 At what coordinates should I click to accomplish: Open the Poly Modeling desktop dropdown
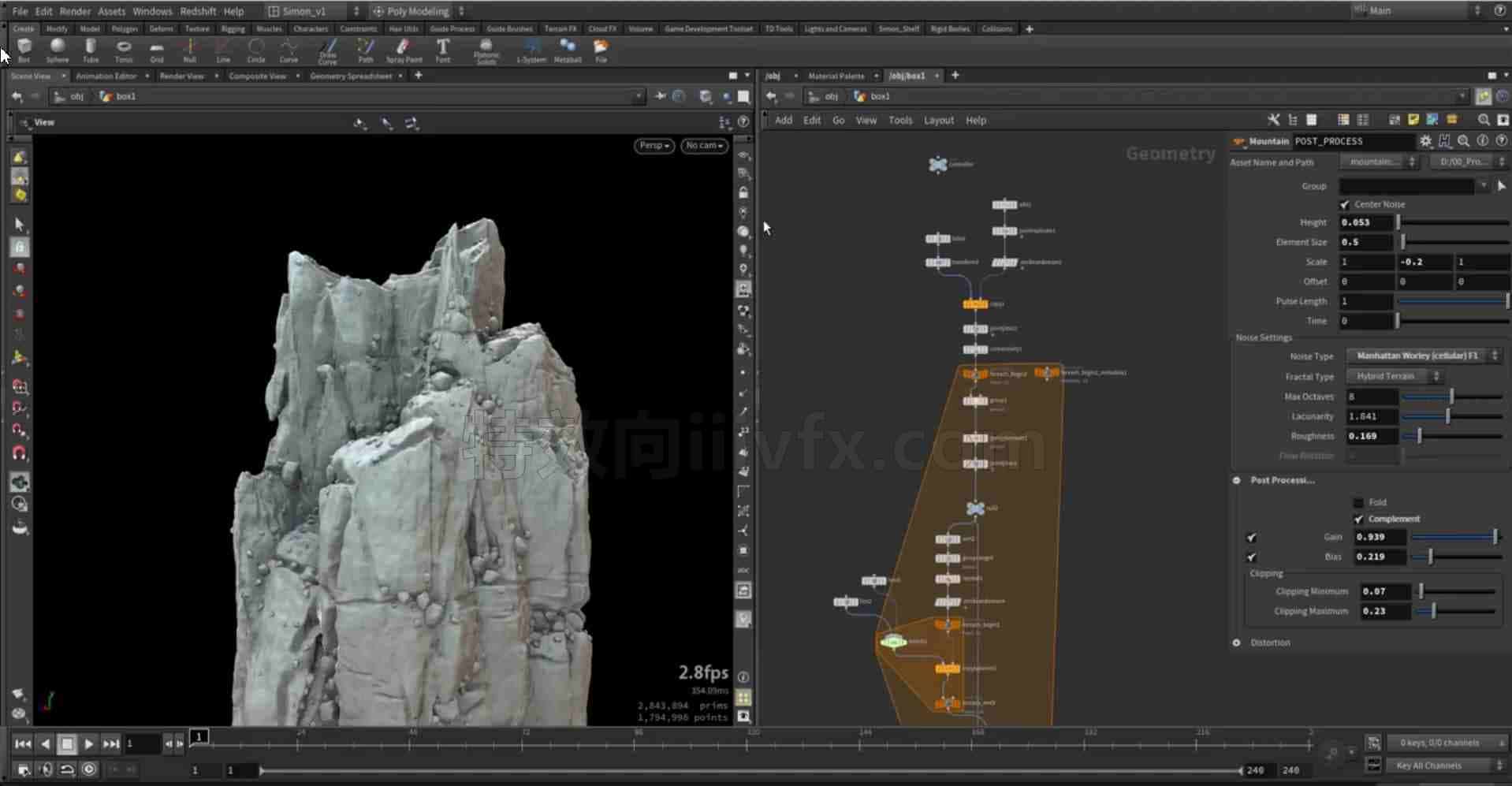pos(419,11)
